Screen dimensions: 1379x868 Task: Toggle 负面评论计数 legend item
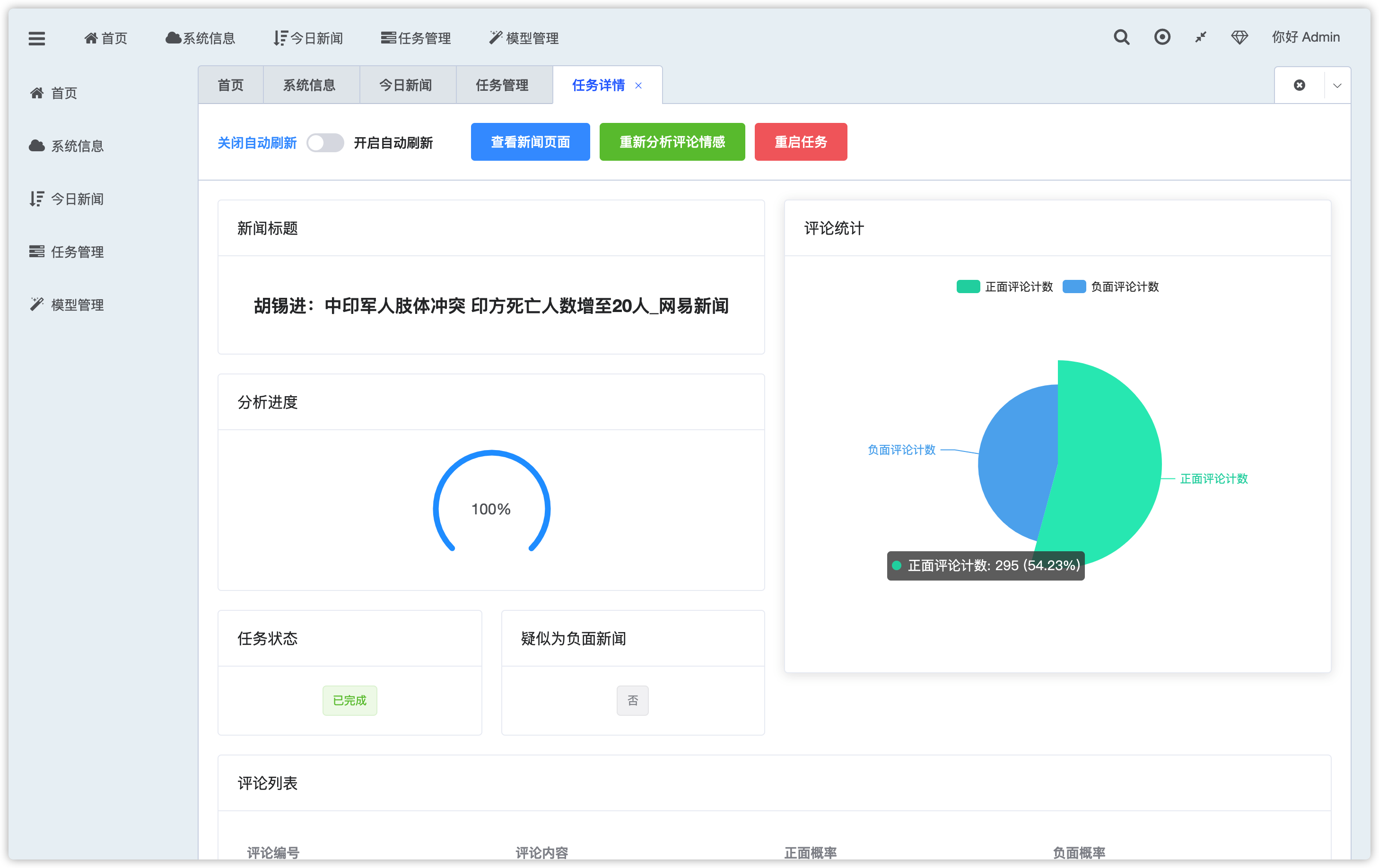[x=1110, y=287]
